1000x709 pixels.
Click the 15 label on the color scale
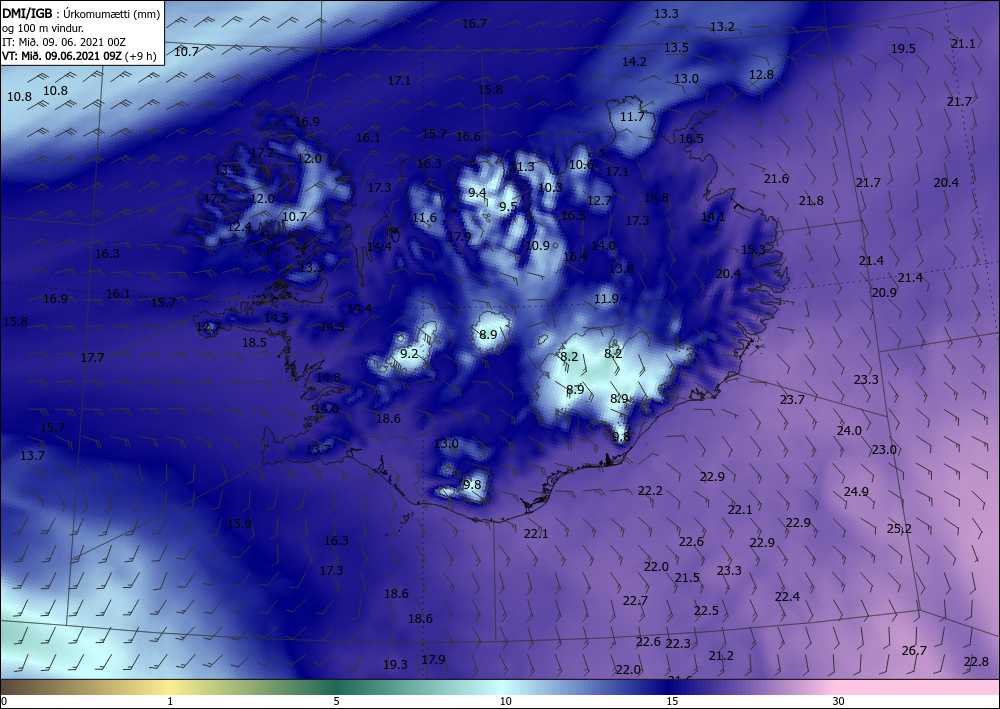pos(672,701)
